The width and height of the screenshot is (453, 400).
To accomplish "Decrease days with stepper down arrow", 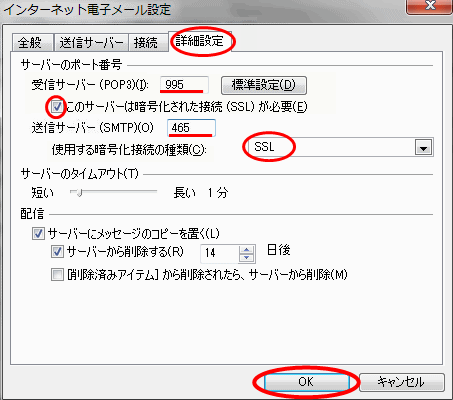I will [247, 258].
